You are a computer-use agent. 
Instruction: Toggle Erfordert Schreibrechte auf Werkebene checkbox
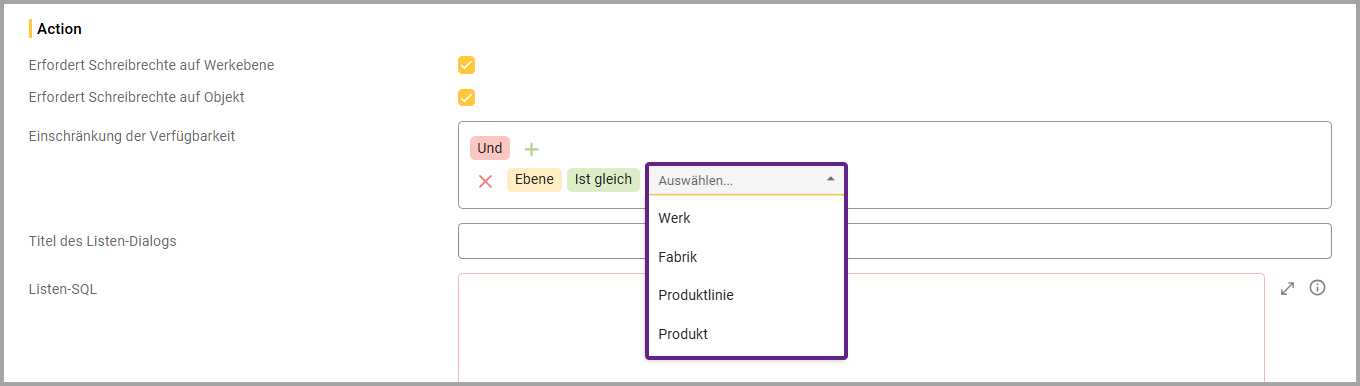pos(466,65)
